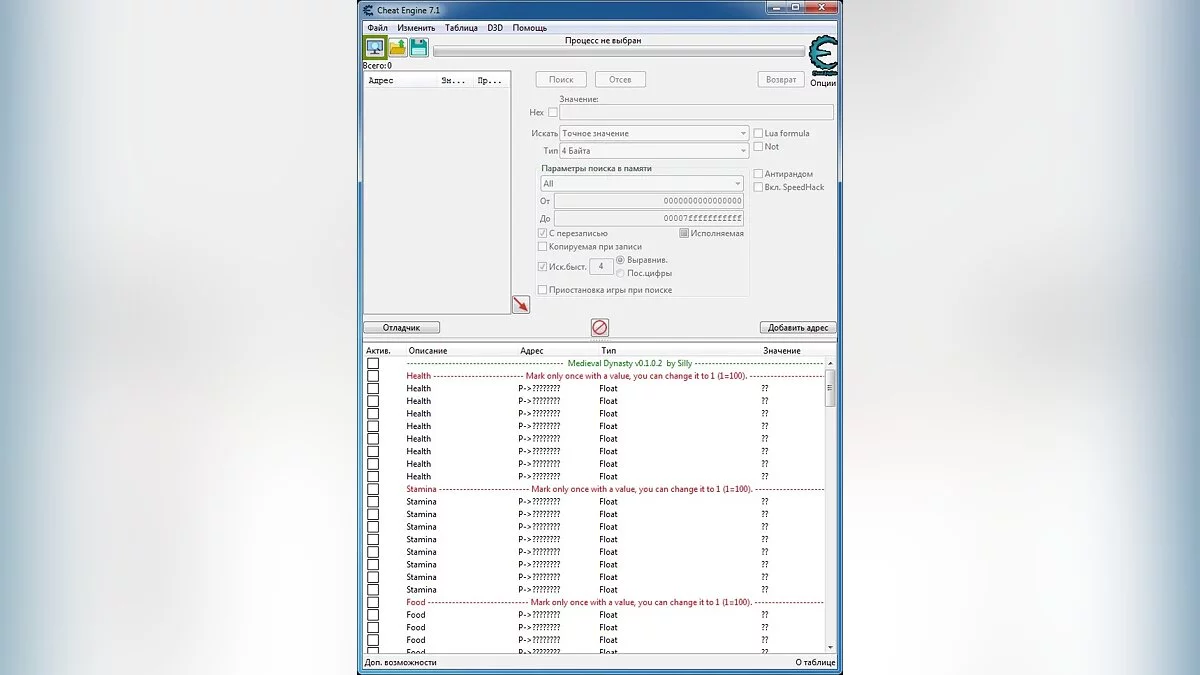Click the red clear list circle icon
Viewport: 1200px width, 675px height.
point(600,327)
